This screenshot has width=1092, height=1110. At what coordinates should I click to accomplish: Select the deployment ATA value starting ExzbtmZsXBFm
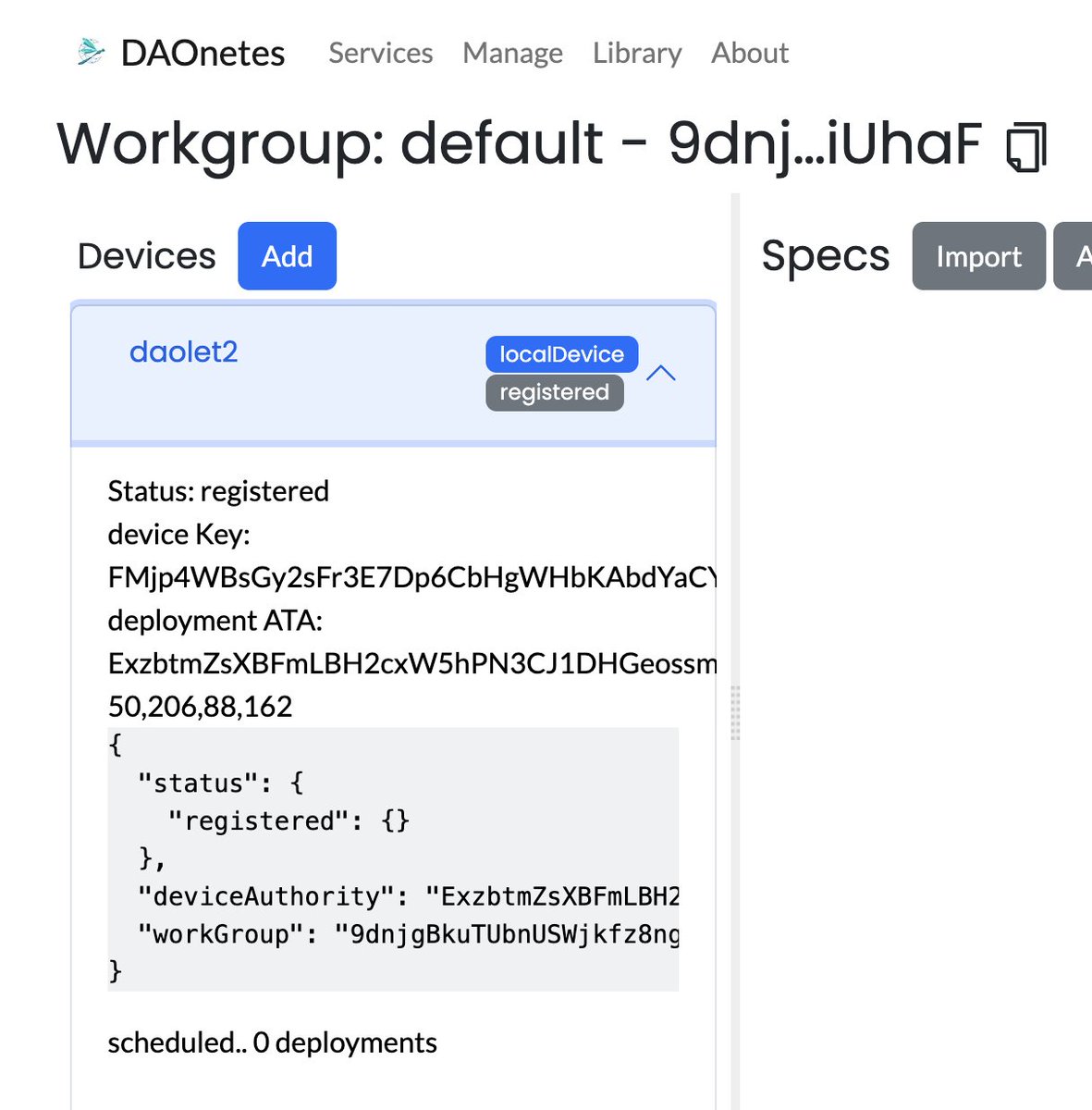[412, 663]
